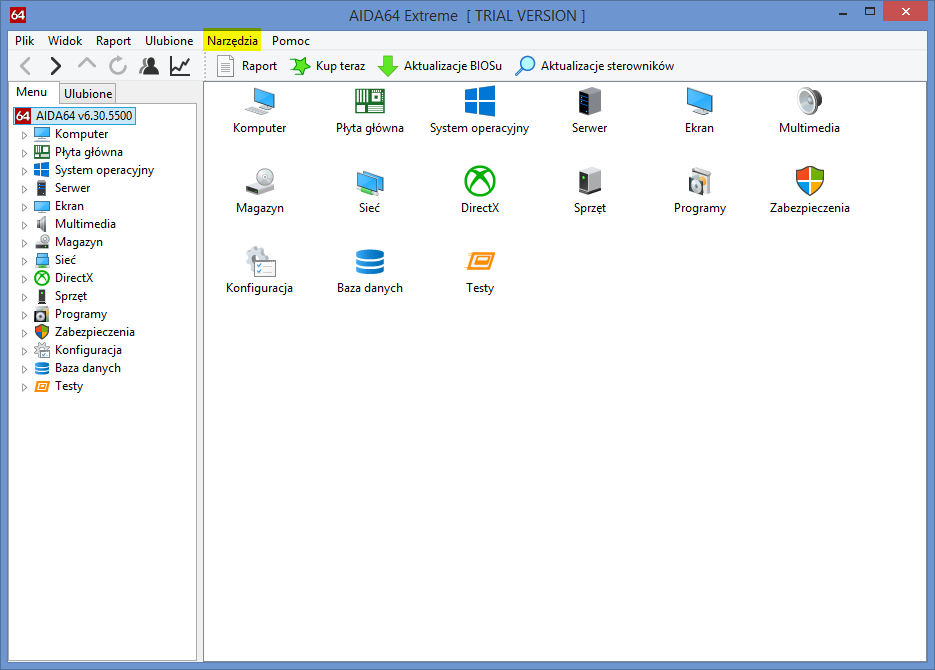Expand the Sprzęt tree node

[x=24, y=297]
